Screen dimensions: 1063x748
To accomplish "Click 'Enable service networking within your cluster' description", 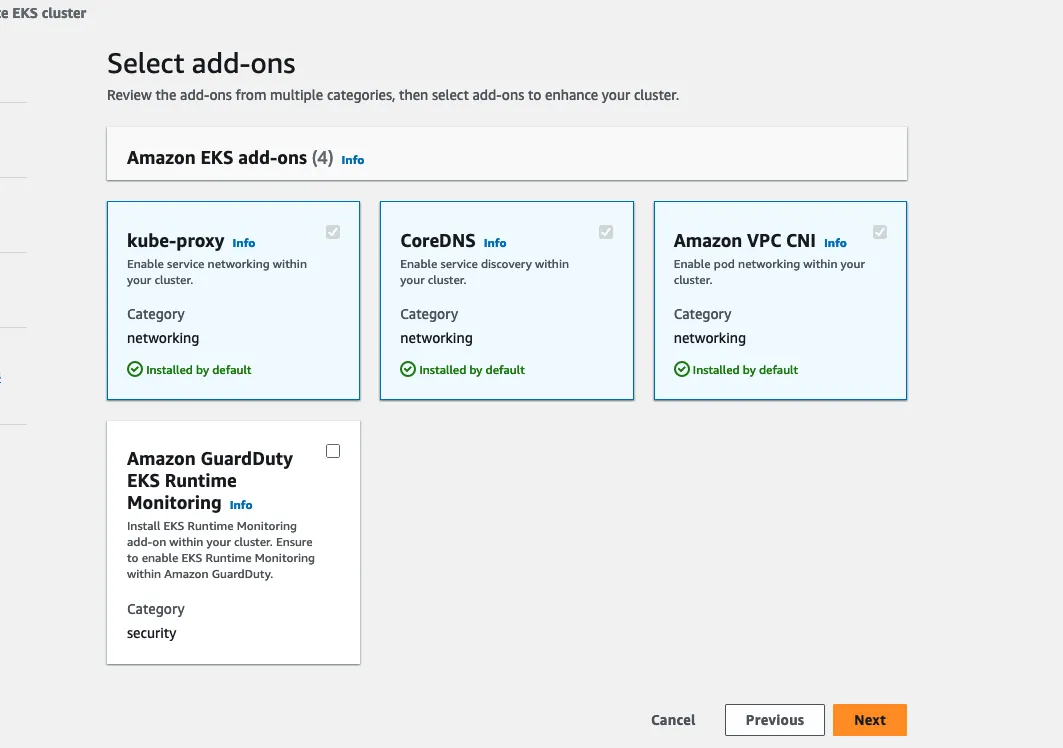I will pos(217,272).
